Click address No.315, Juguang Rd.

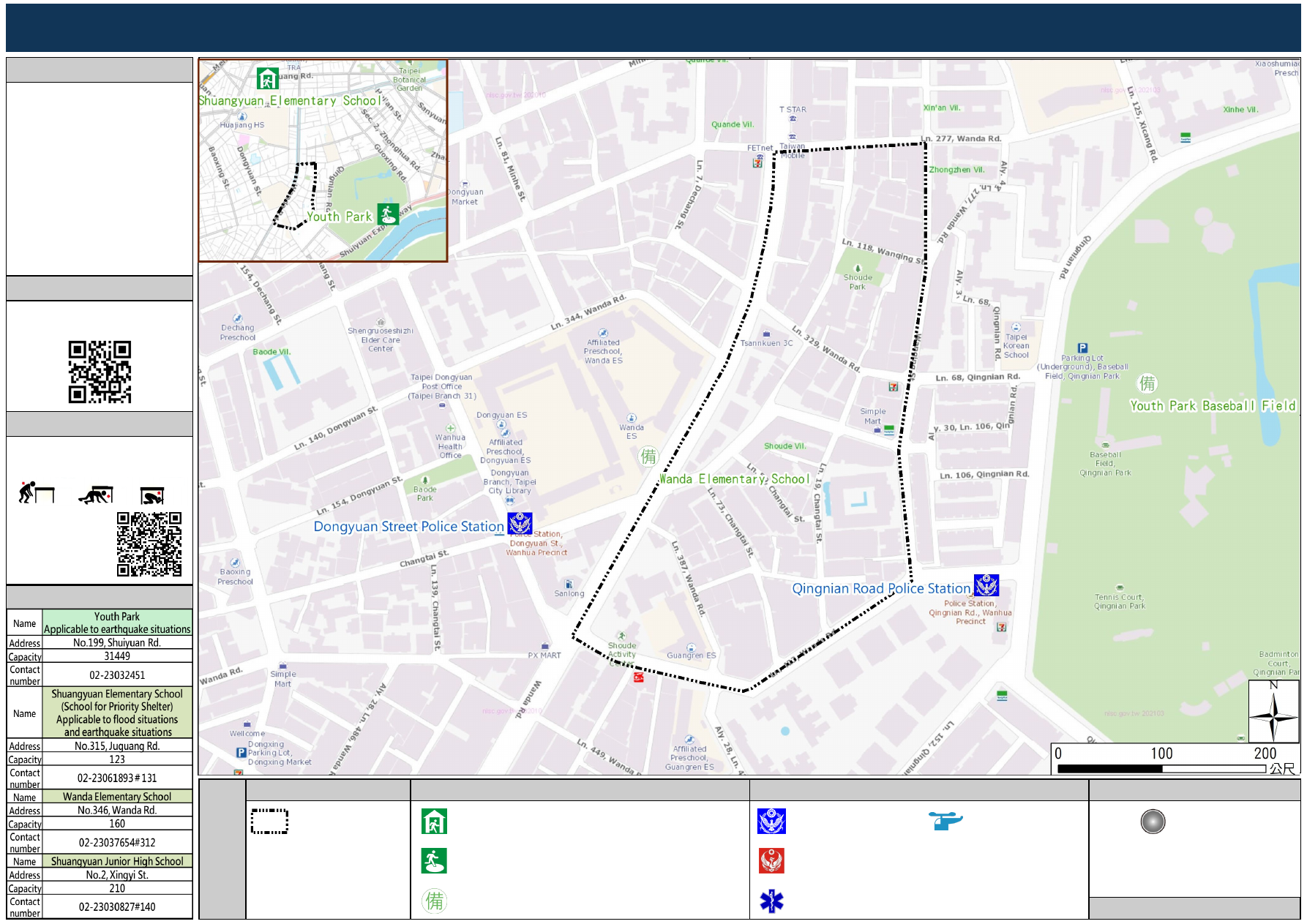click(117, 745)
